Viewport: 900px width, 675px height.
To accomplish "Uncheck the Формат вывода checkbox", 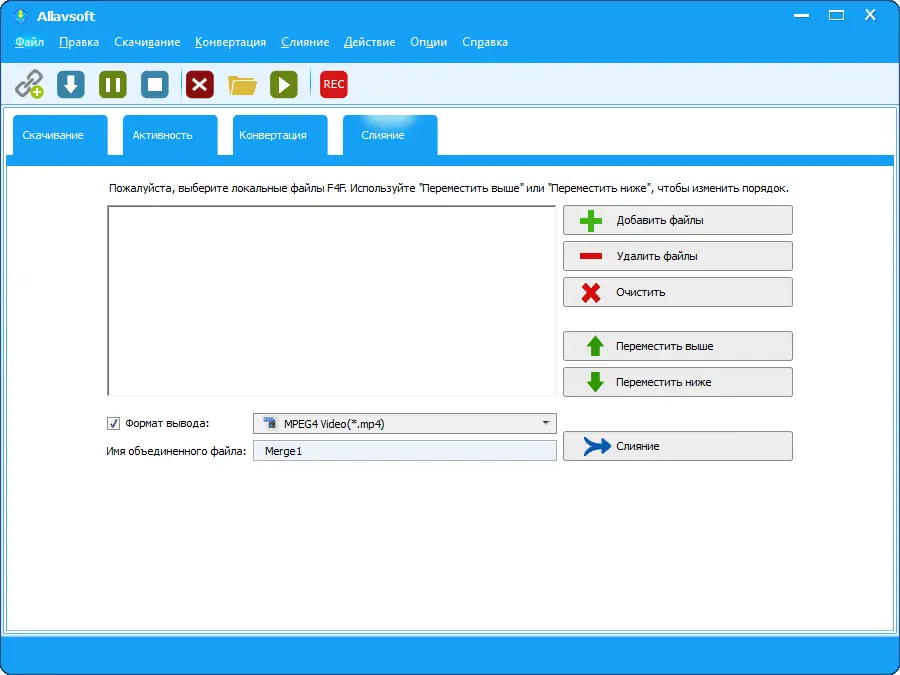I will (113, 422).
